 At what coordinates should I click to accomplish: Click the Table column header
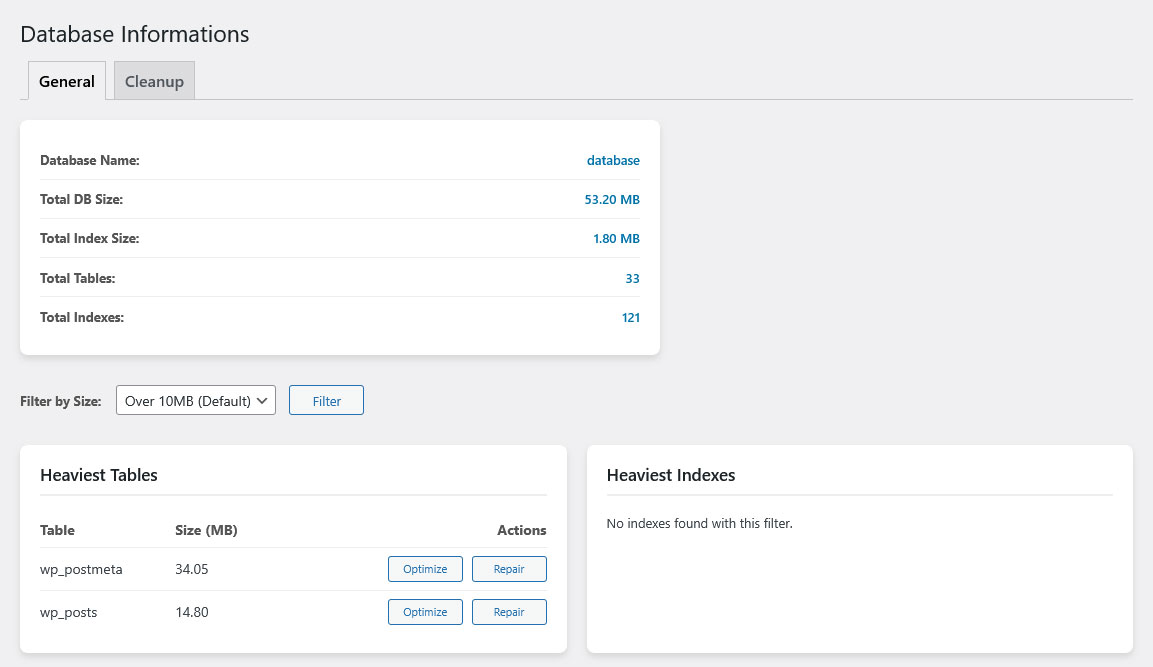pyautogui.click(x=57, y=530)
